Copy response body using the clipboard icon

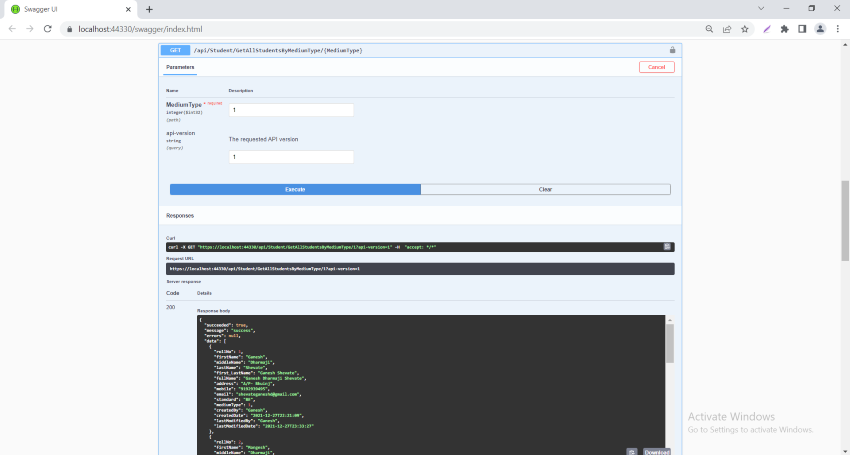click(x=631, y=452)
